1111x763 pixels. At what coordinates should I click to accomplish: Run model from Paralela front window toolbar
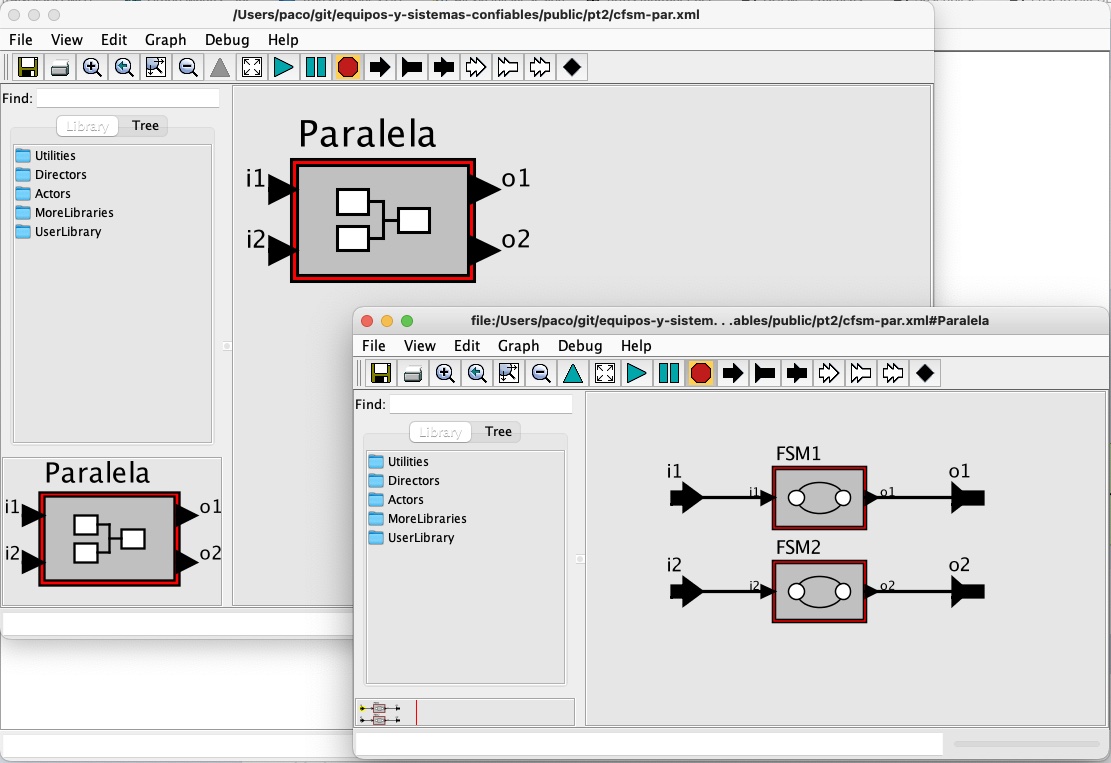[x=636, y=373]
